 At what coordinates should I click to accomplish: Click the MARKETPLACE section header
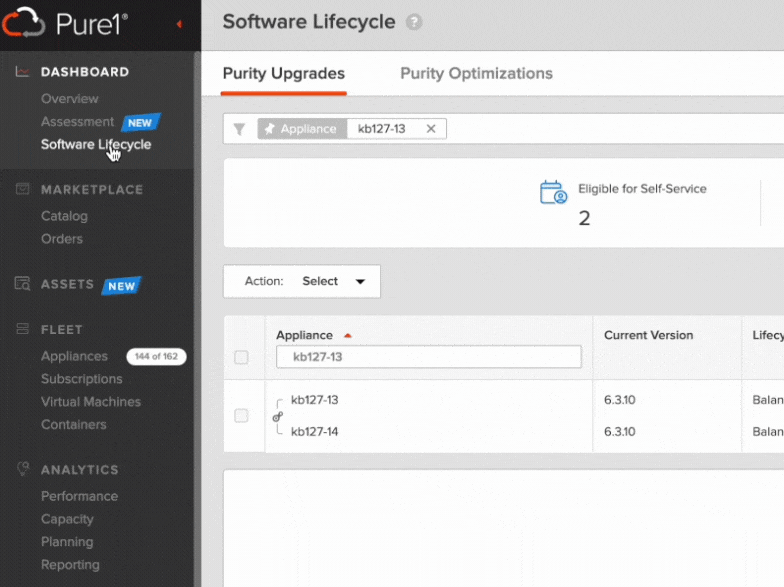pos(92,190)
